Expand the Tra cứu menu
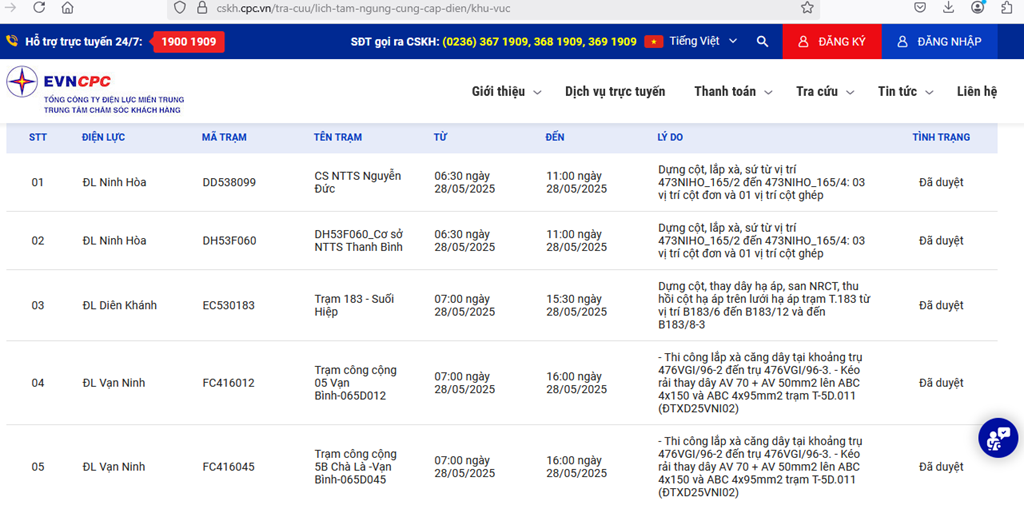 [x=825, y=92]
